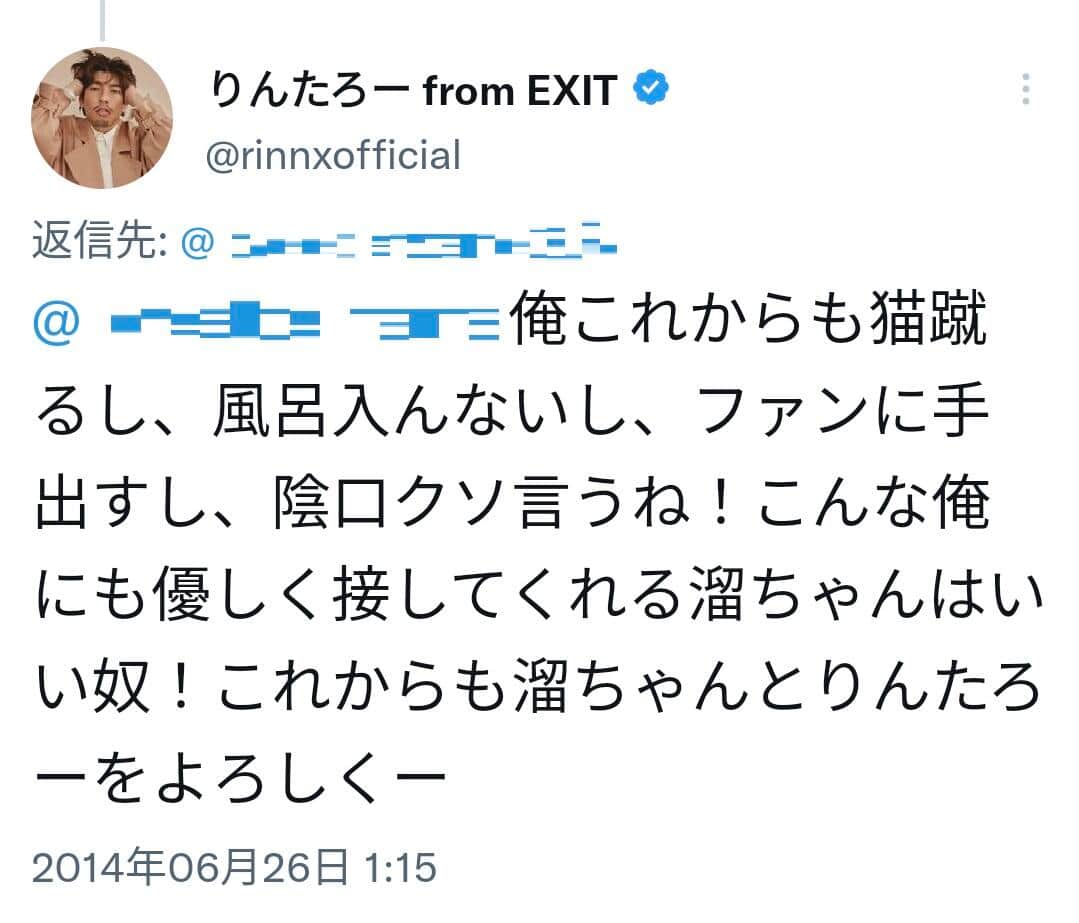Click the thread connector line above the avatar
1079x923 pixels.
click(102, 20)
